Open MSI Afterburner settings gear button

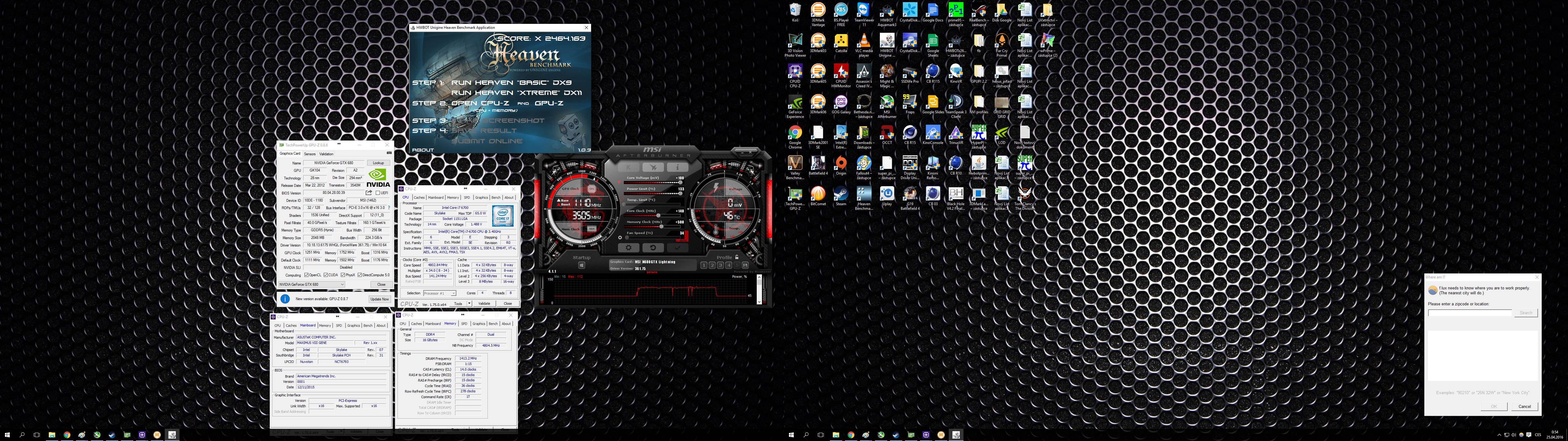[629, 248]
